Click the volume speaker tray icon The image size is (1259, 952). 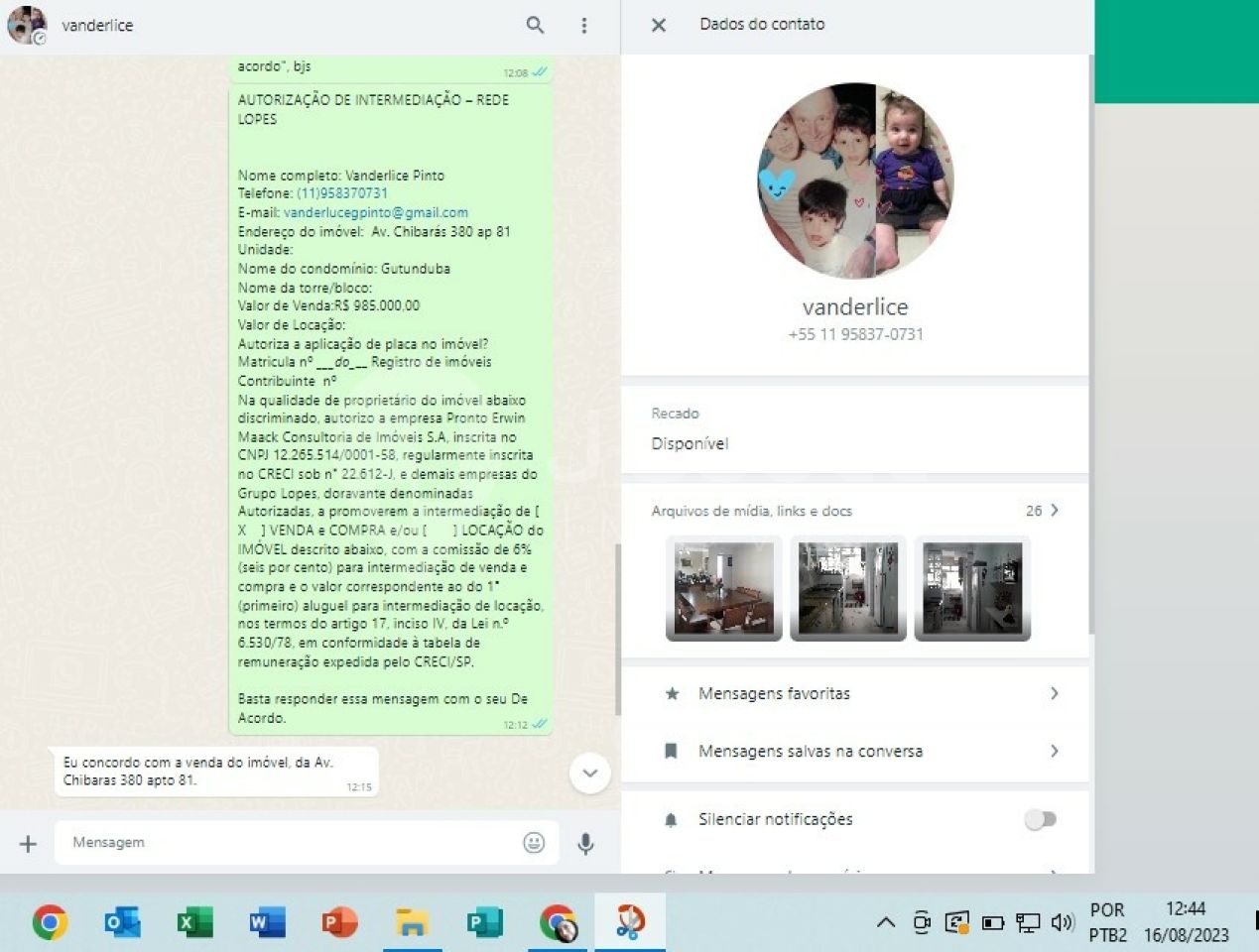click(1063, 922)
